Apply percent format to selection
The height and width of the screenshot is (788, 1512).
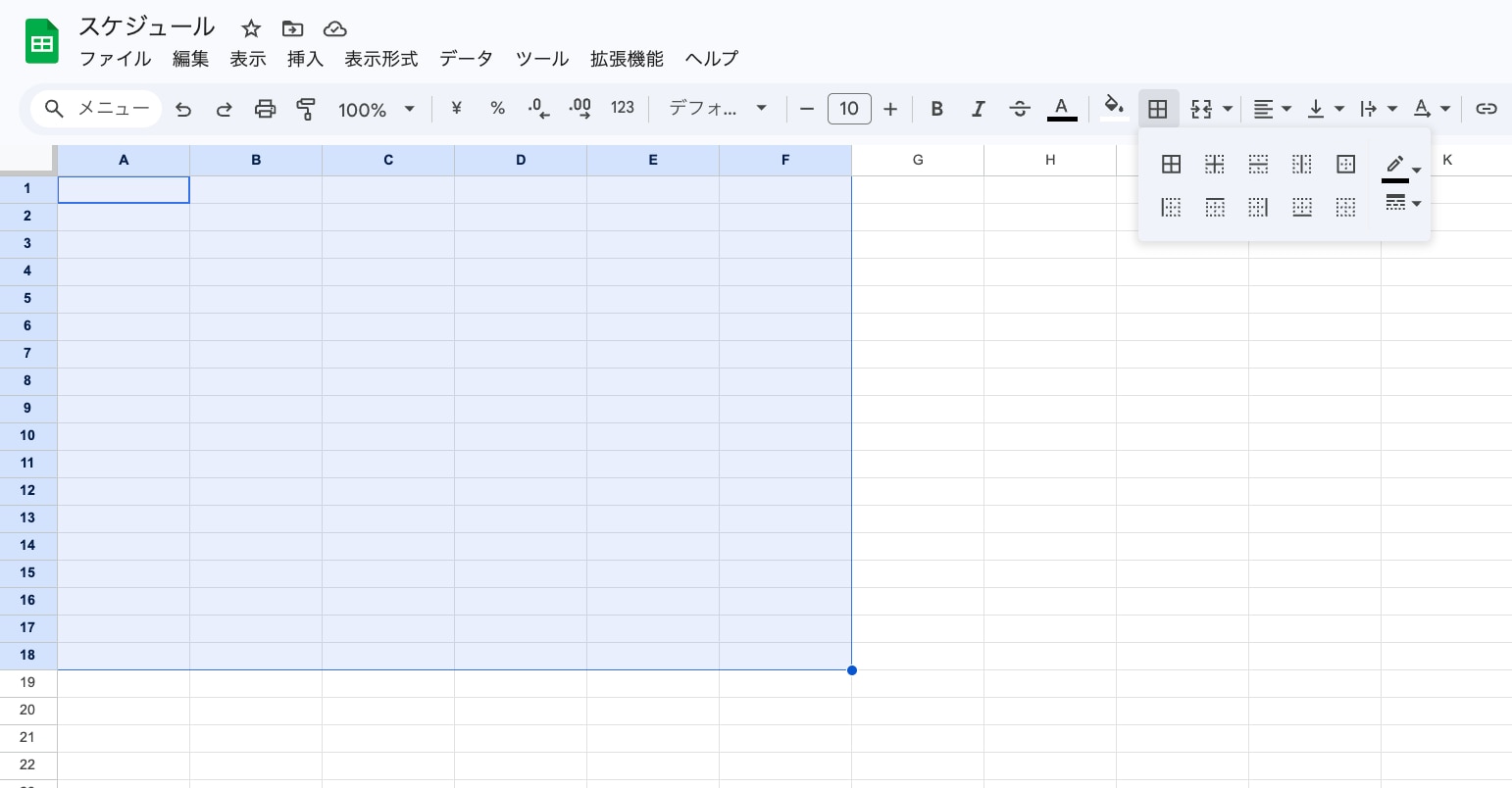pyautogui.click(x=497, y=109)
